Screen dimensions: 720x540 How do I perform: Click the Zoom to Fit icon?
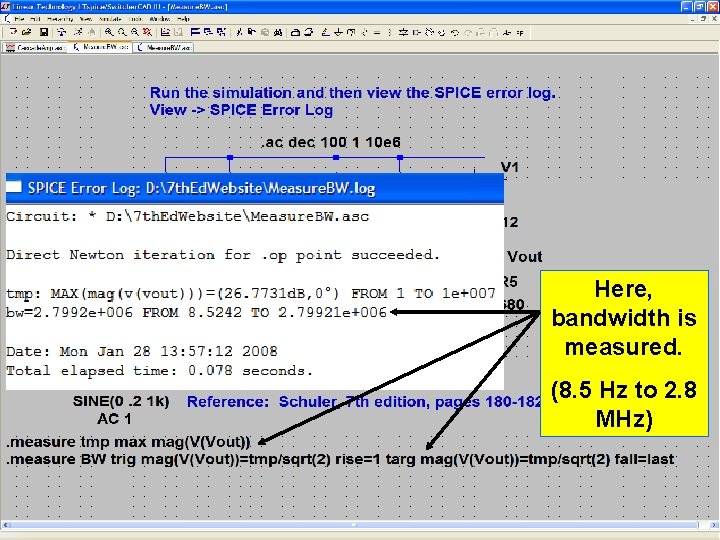tap(147, 32)
